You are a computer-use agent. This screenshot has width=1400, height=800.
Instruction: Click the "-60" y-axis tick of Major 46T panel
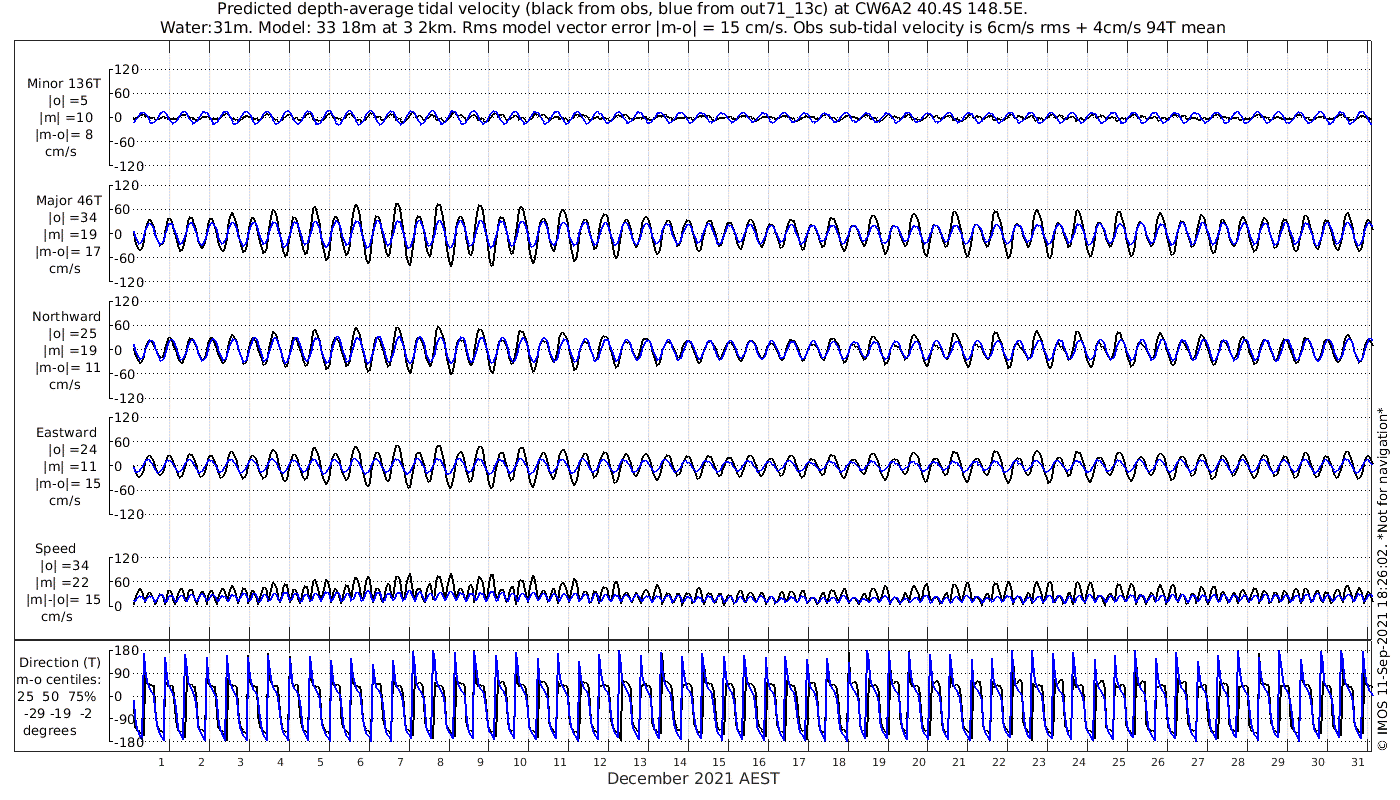[x=127, y=258]
